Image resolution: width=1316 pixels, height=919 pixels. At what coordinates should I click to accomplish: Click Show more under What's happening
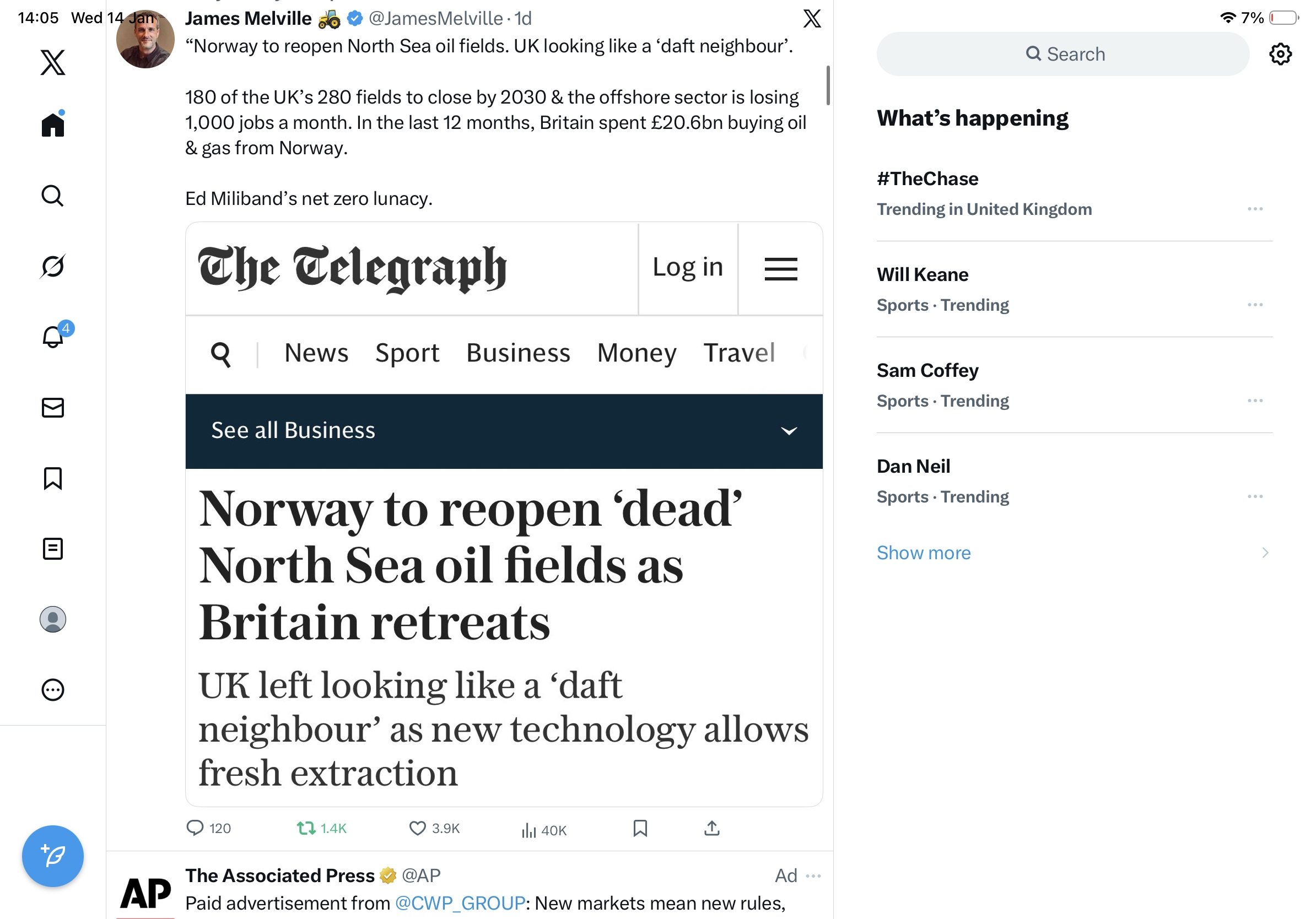(924, 553)
